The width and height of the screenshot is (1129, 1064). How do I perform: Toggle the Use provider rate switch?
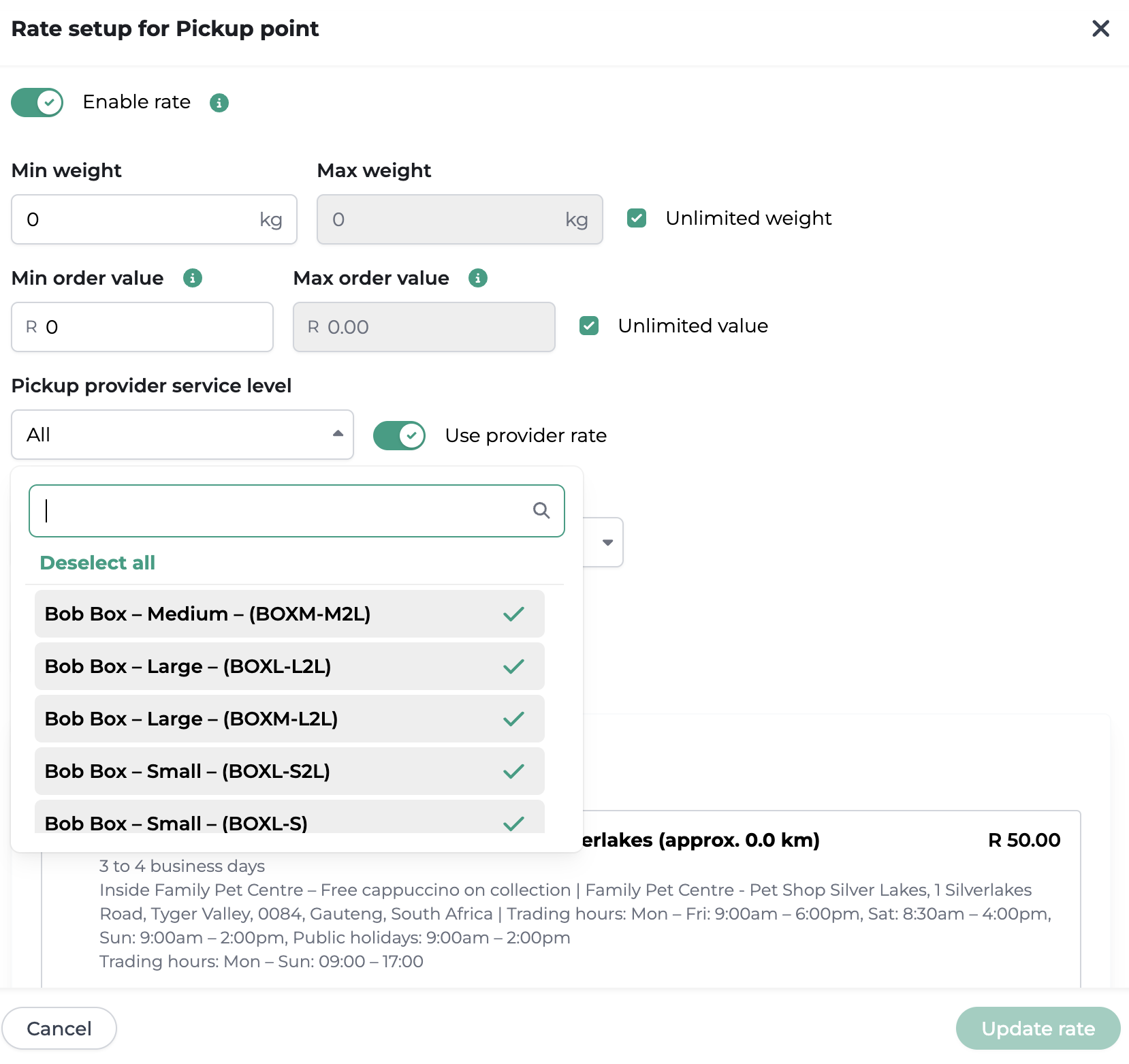[399, 435]
